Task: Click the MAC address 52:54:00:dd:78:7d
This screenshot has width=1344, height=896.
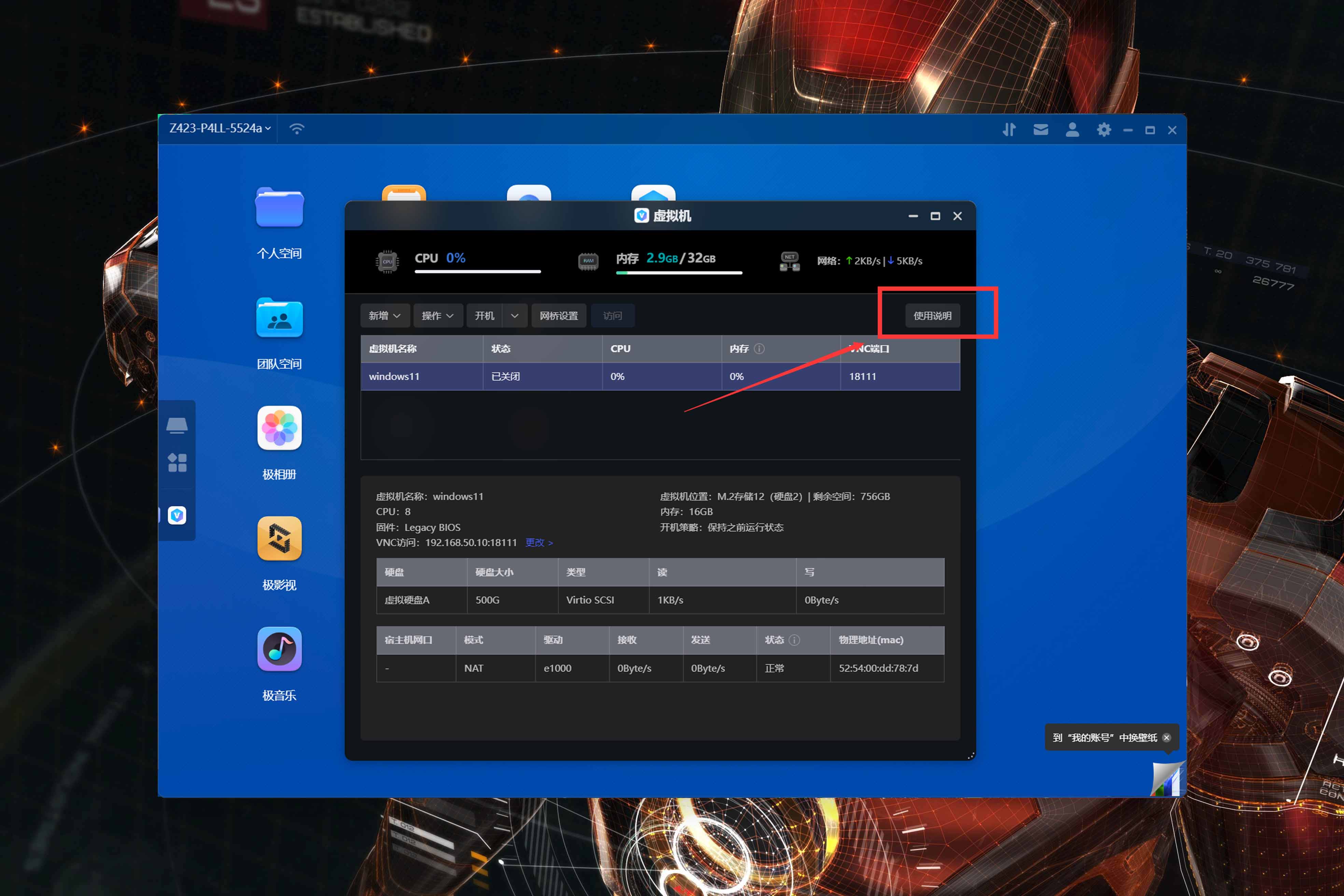Action: 878,668
